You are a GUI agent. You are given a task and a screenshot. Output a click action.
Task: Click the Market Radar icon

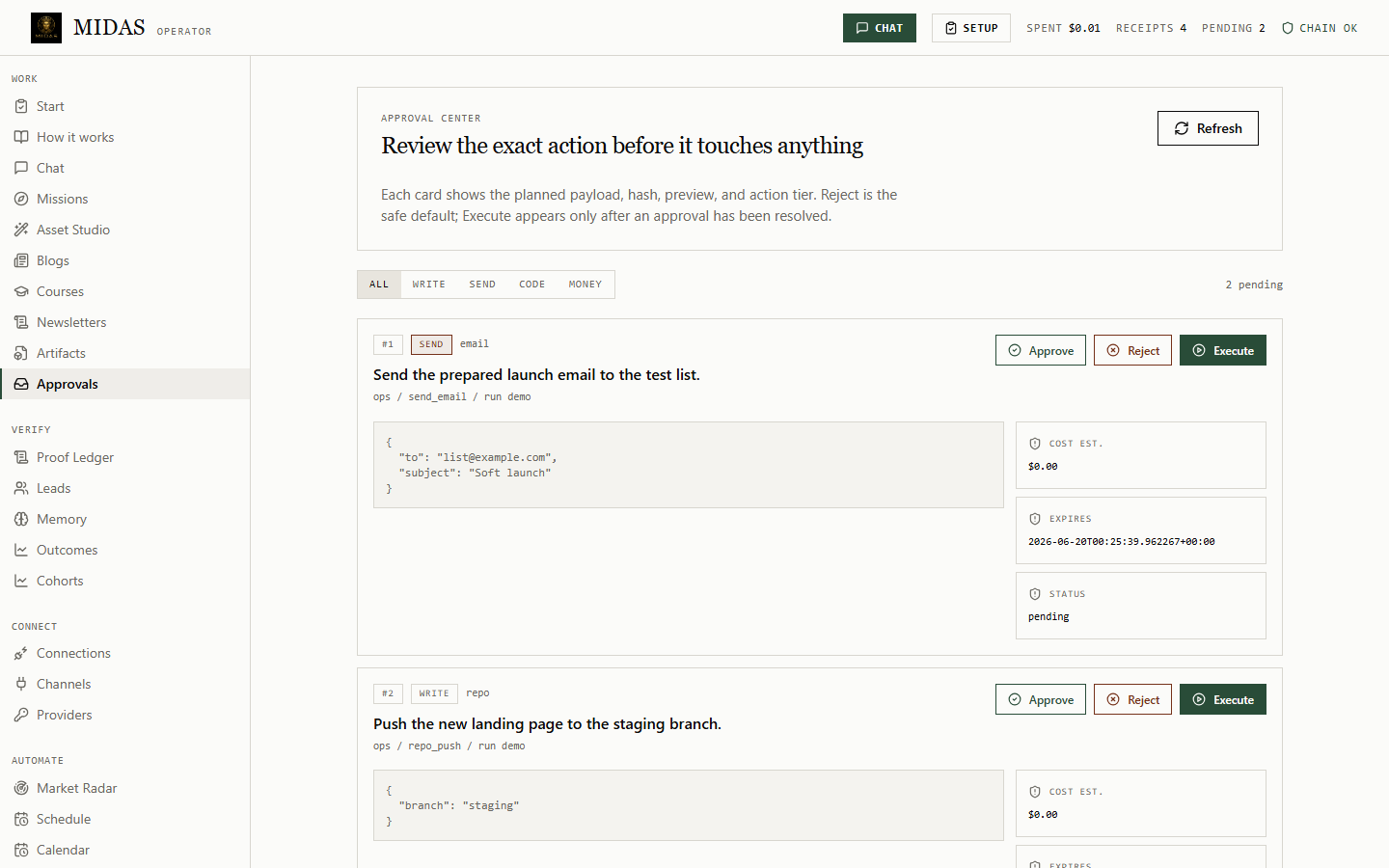21,788
